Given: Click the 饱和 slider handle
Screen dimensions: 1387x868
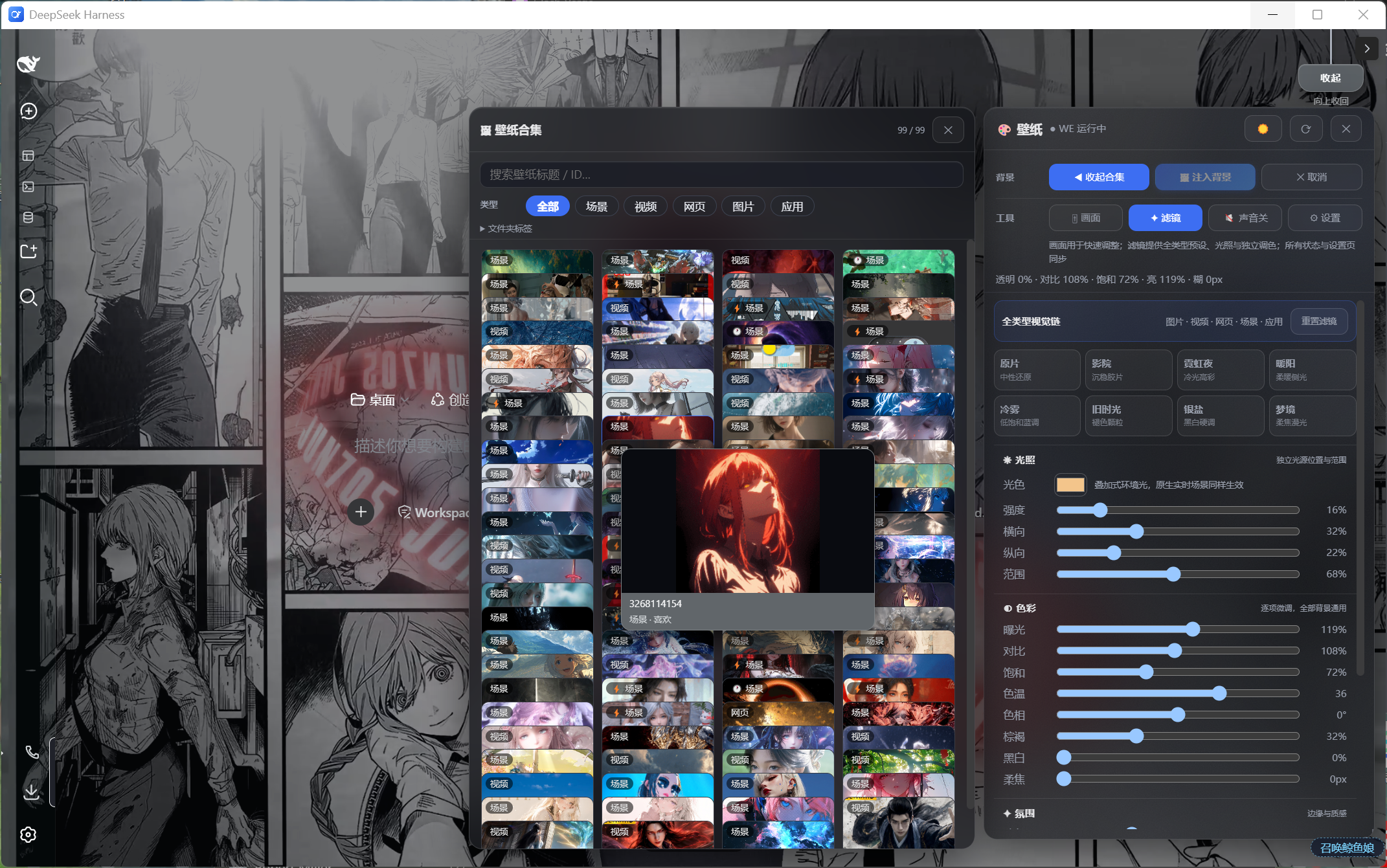Looking at the screenshot, I should [1146, 672].
